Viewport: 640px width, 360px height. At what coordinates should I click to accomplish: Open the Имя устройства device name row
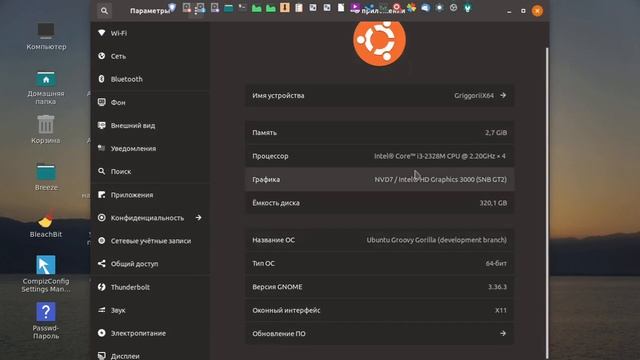click(379, 96)
